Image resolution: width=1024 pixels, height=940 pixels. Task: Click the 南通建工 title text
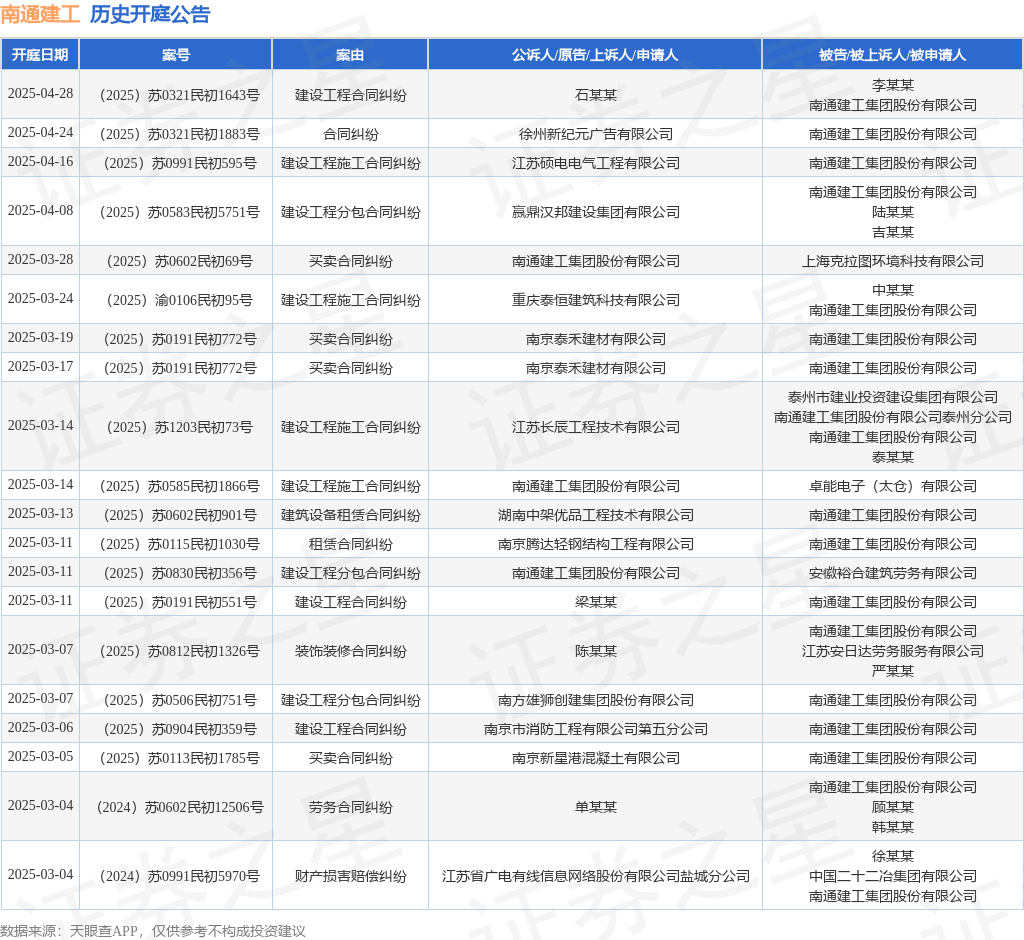(40, 14)
